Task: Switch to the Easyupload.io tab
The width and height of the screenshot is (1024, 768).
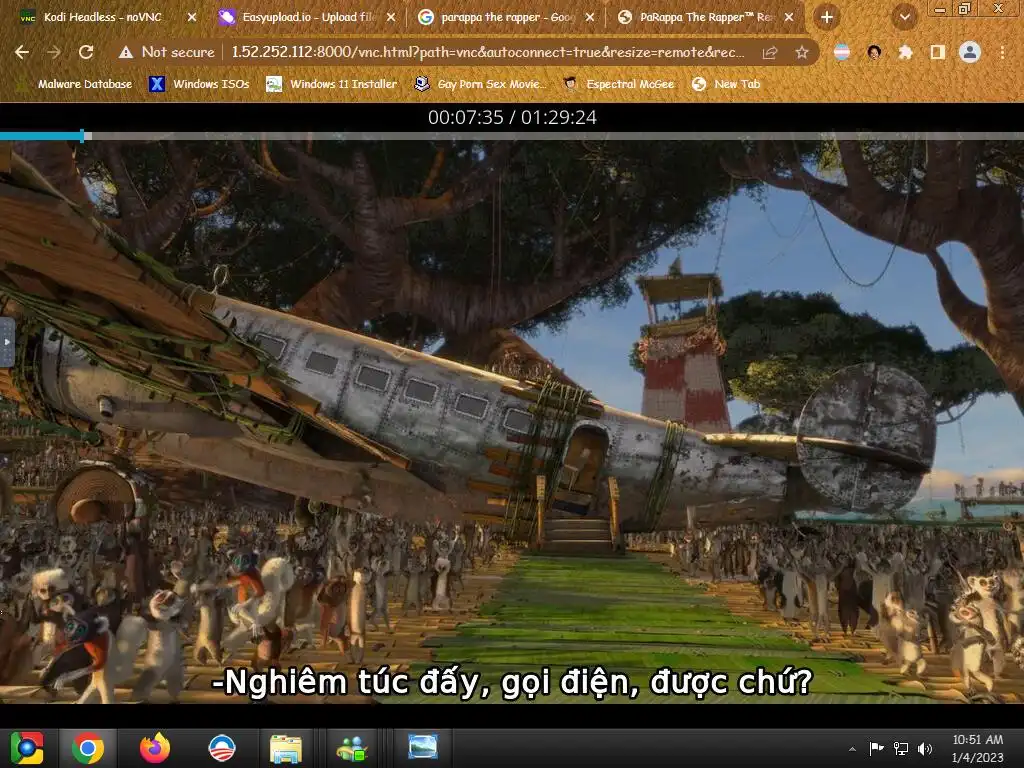Action: click(307, 17)
